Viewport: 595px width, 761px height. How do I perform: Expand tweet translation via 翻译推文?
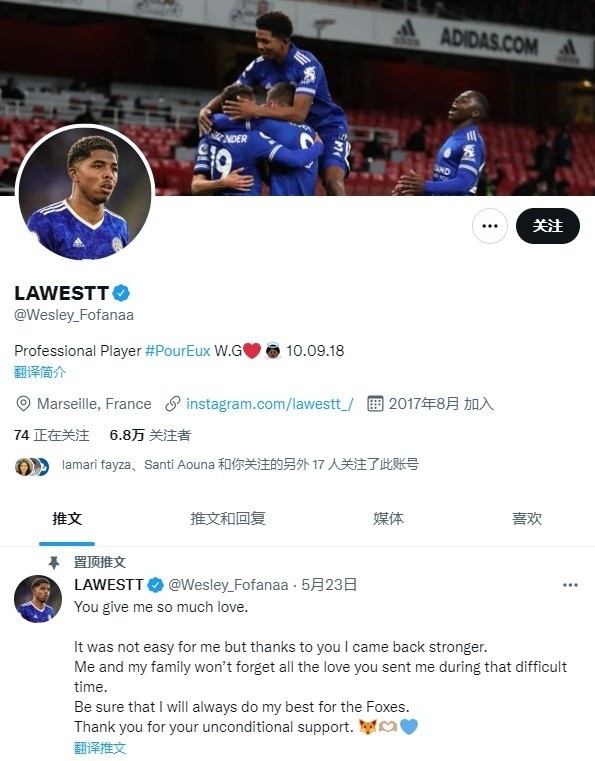point(100,748)
